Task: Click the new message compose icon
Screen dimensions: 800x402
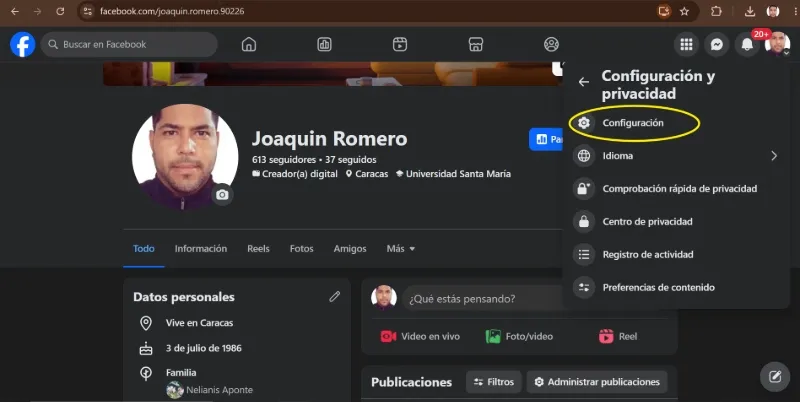Action: (x=775, y=376)
